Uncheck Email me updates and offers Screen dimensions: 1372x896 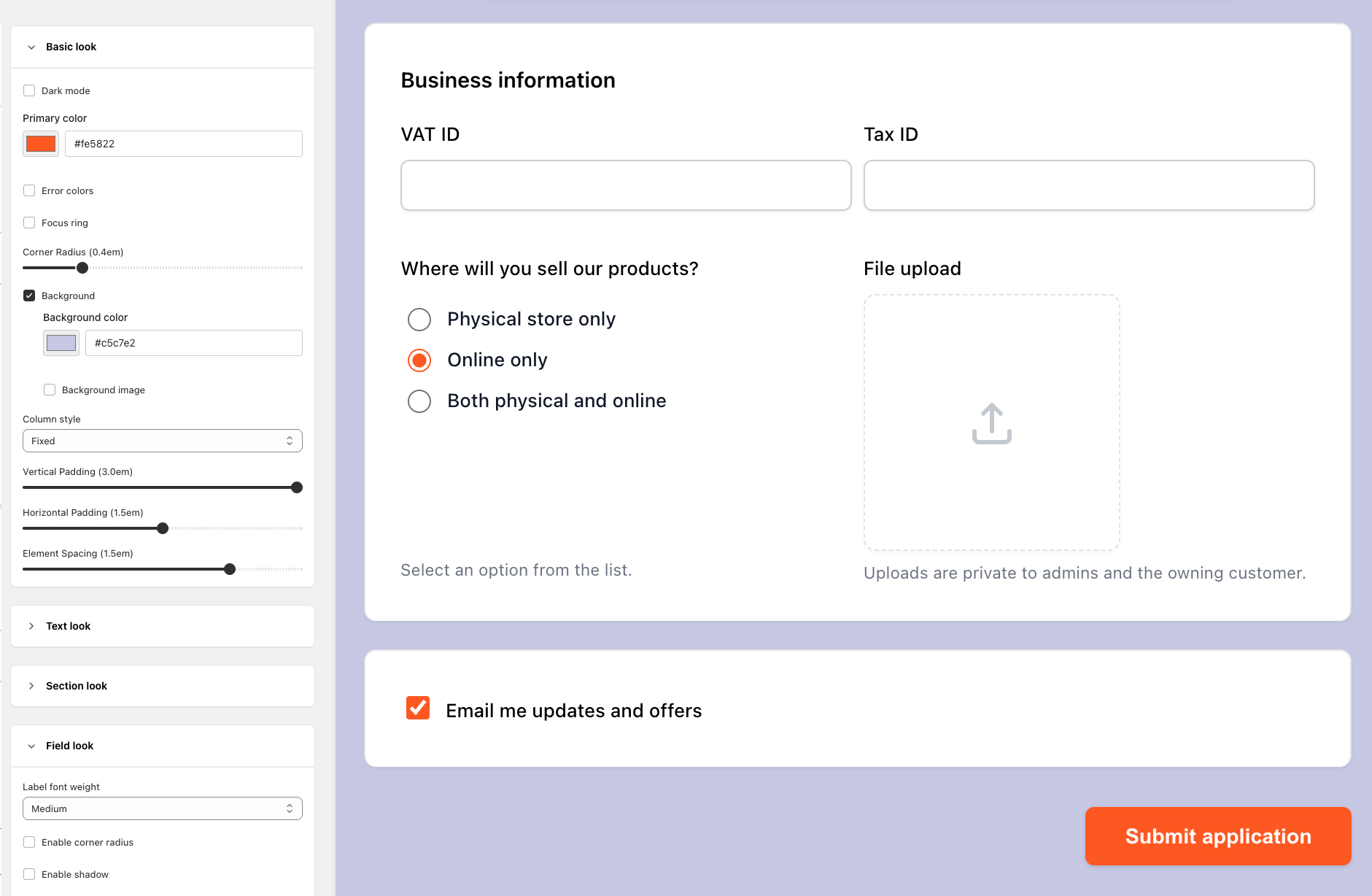tap(418, 708)
